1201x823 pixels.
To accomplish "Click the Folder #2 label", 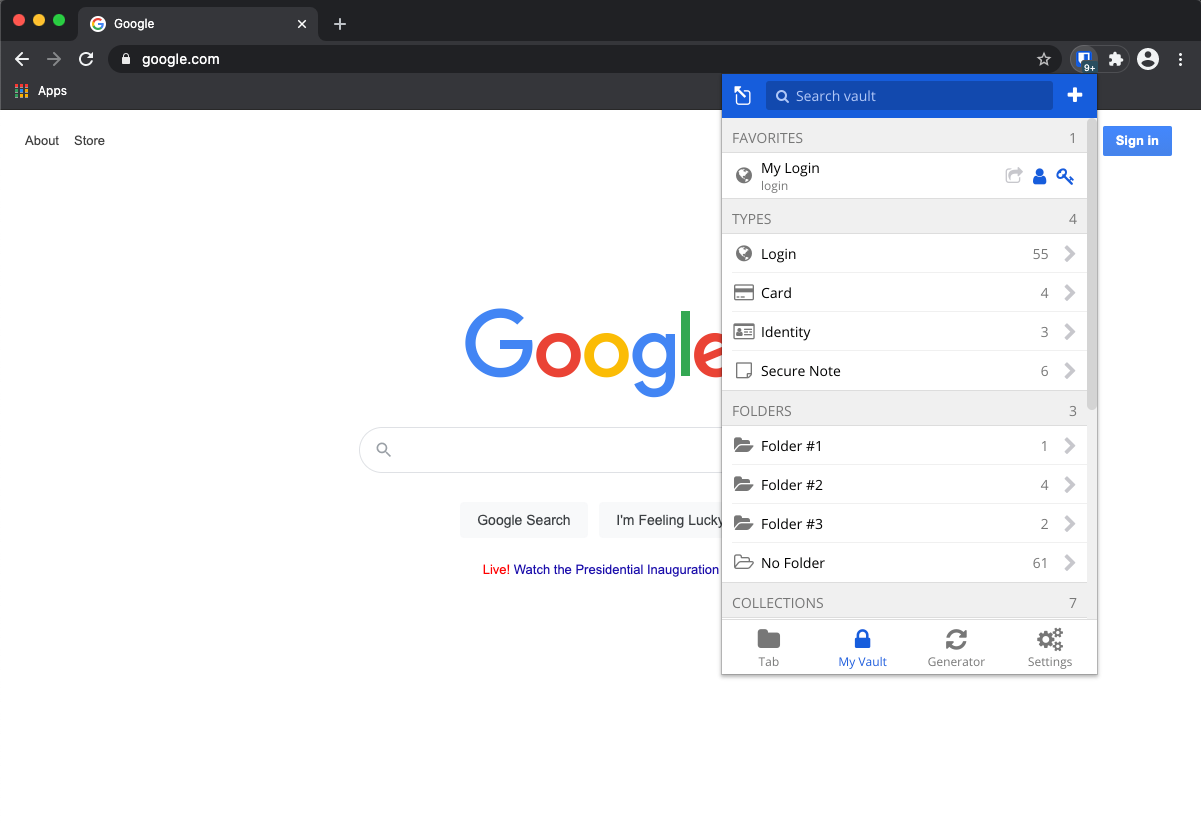I will point(792,485).
